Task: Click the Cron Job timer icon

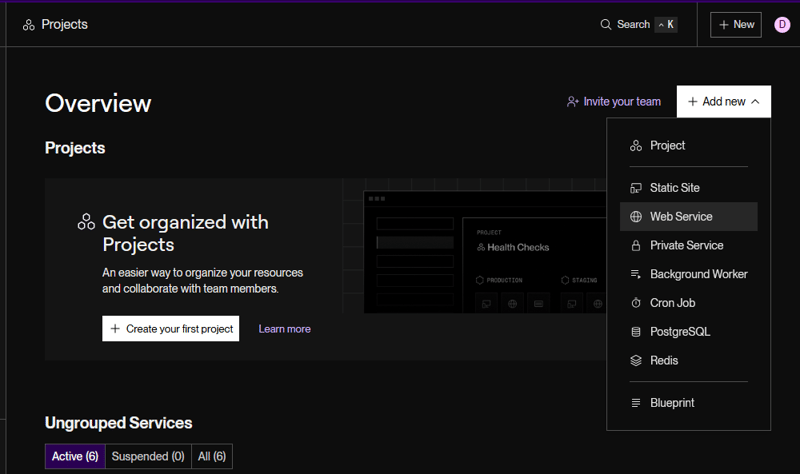Action: pos(636,303)
